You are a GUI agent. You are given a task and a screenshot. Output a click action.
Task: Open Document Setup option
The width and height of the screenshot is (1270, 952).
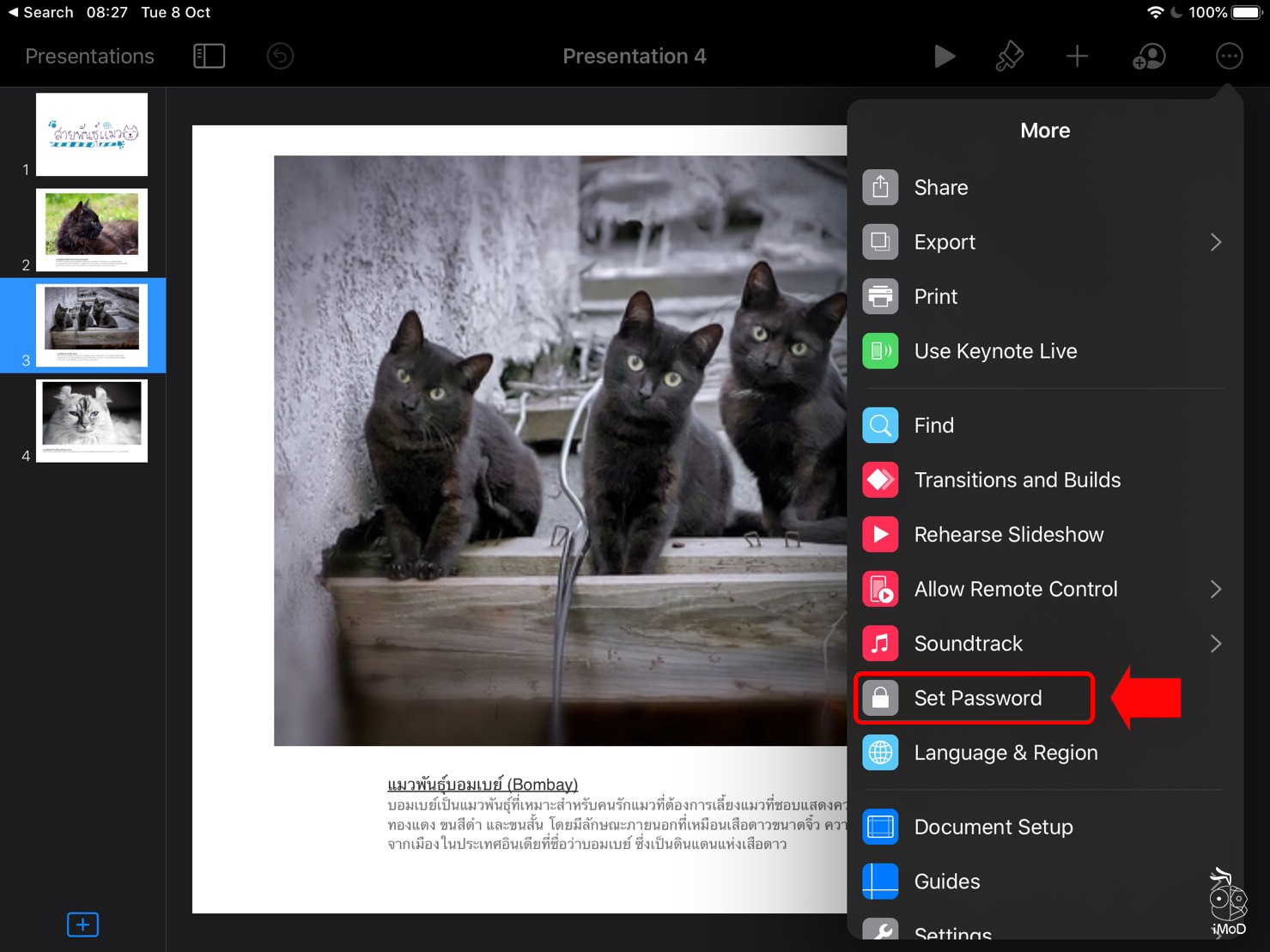pyautogui.click(x=993, y=827)
